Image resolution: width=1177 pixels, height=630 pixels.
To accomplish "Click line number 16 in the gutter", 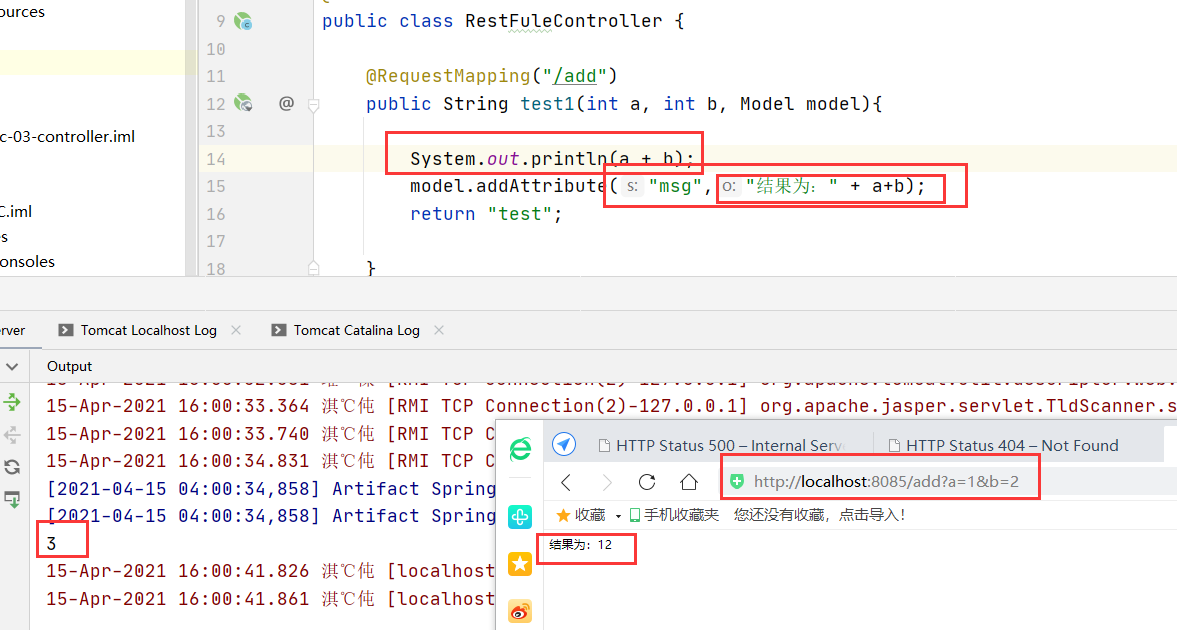I will tap(216, 214).
